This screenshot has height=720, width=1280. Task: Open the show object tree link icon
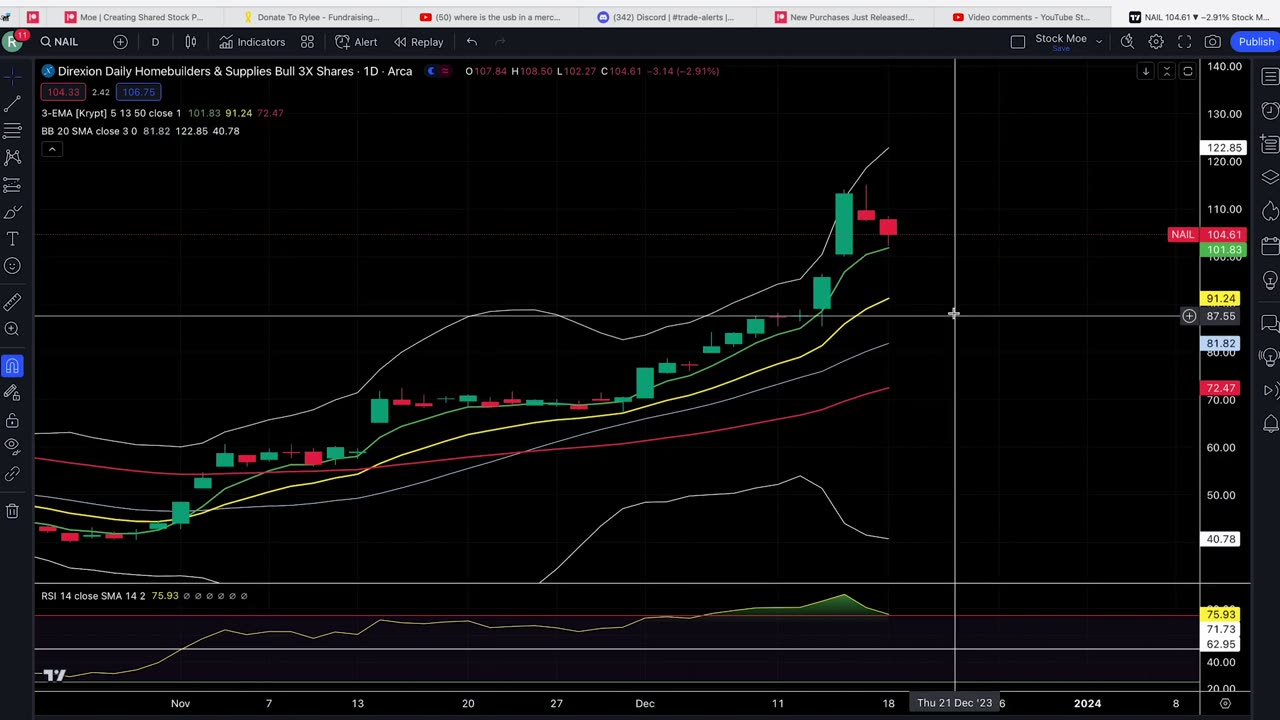click(12, 474)
